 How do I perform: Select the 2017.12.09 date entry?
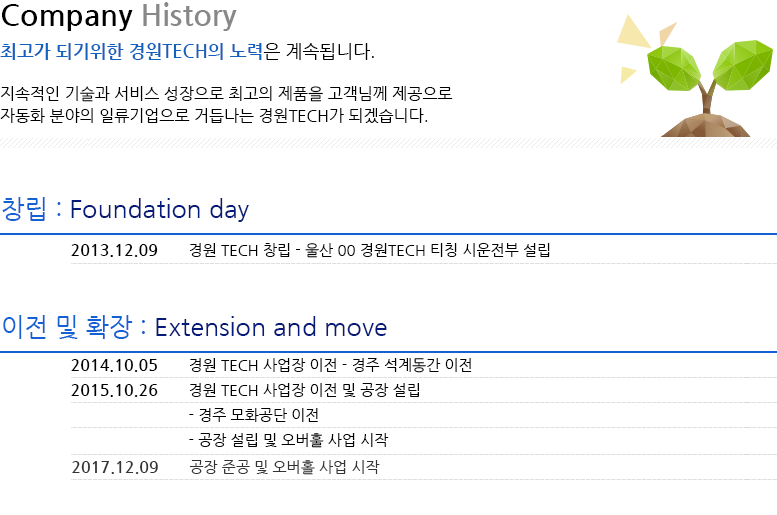[x=114, y=467]
